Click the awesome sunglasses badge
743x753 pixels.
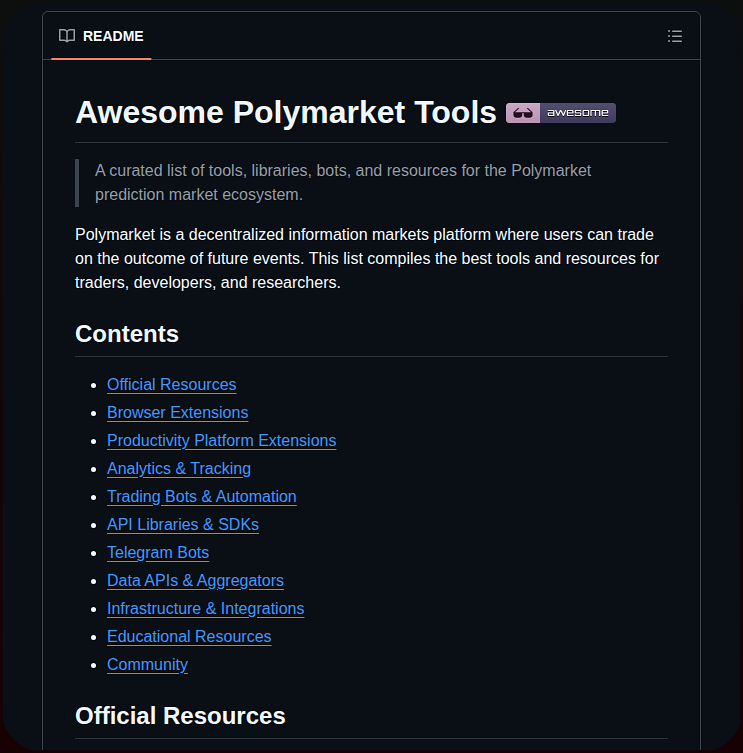[x=560, y=113]
